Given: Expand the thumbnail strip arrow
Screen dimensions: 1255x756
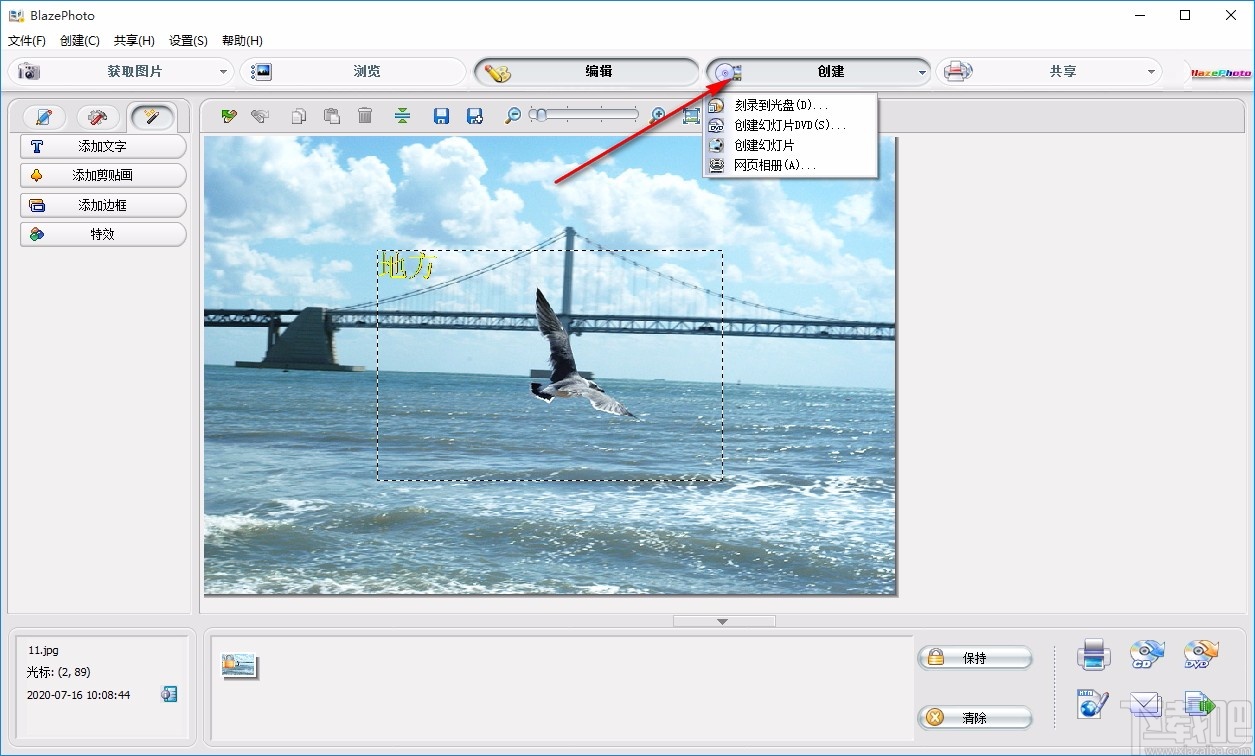Looking at the screenshot, I should (723, 620).
